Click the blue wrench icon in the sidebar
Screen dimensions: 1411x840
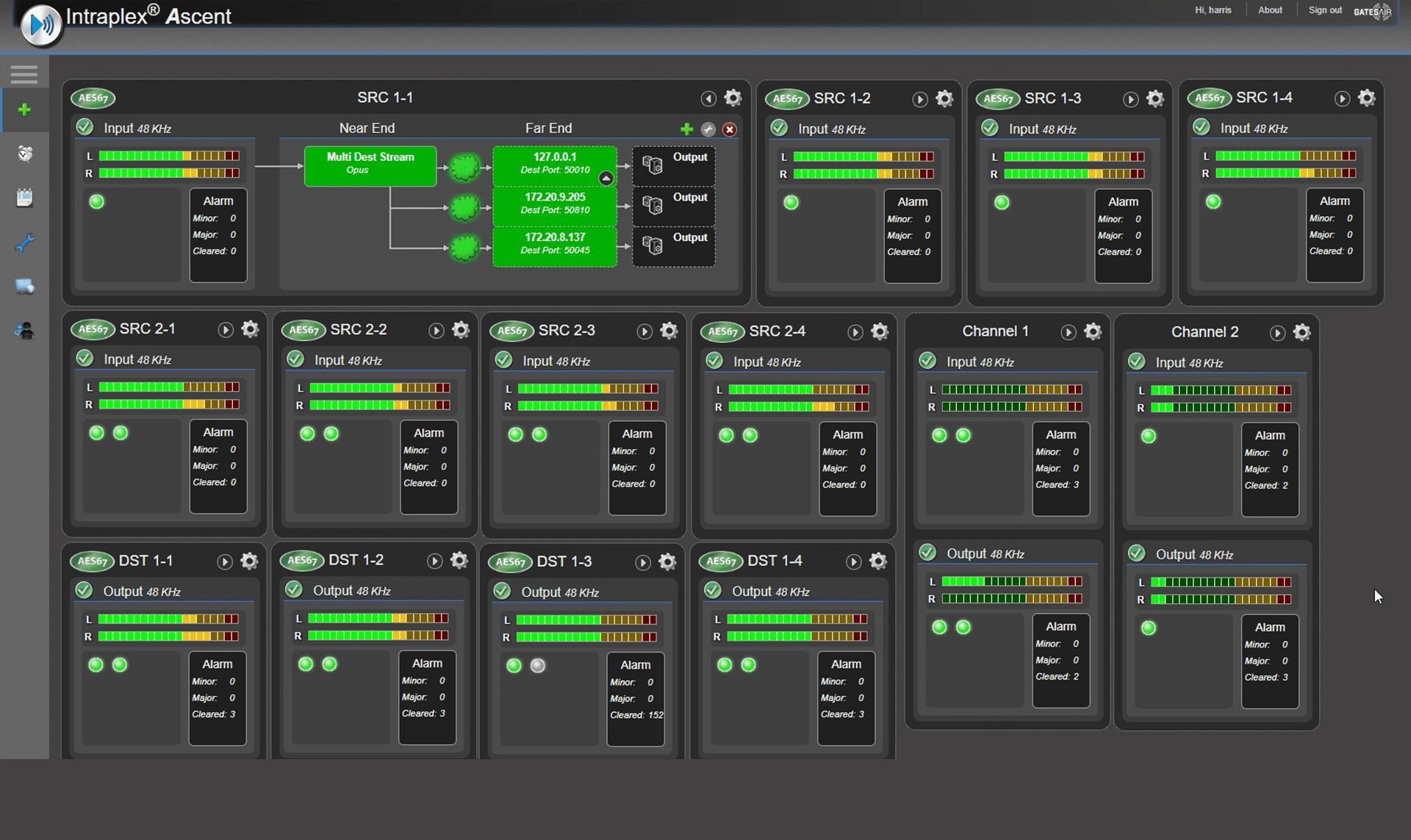tap(24, 243)
